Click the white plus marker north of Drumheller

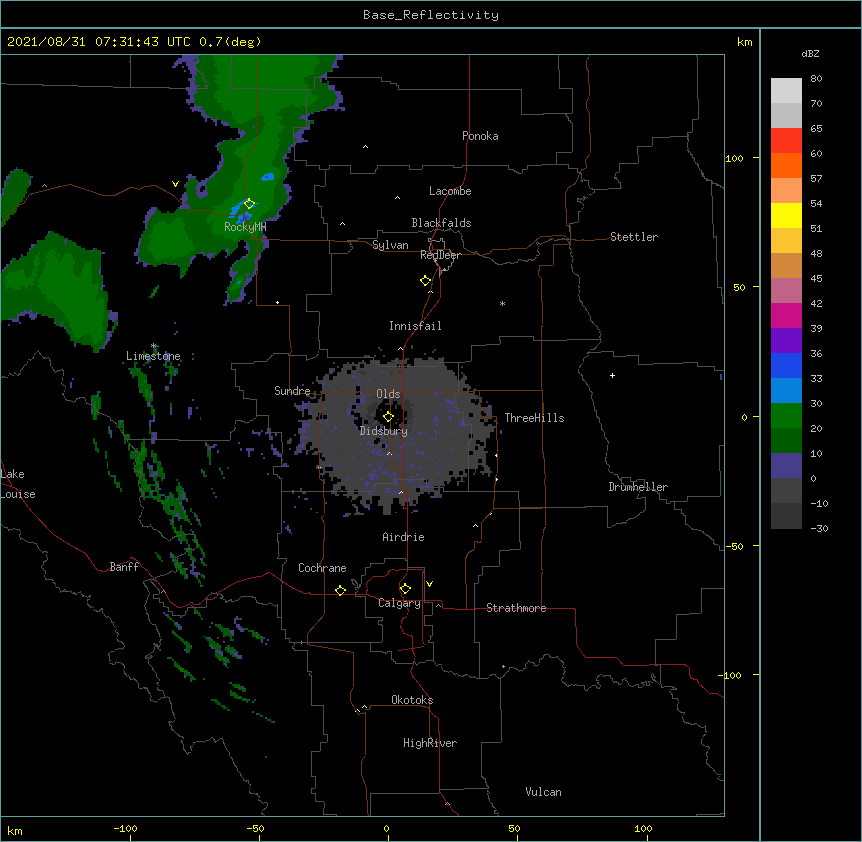click(612, 375)
